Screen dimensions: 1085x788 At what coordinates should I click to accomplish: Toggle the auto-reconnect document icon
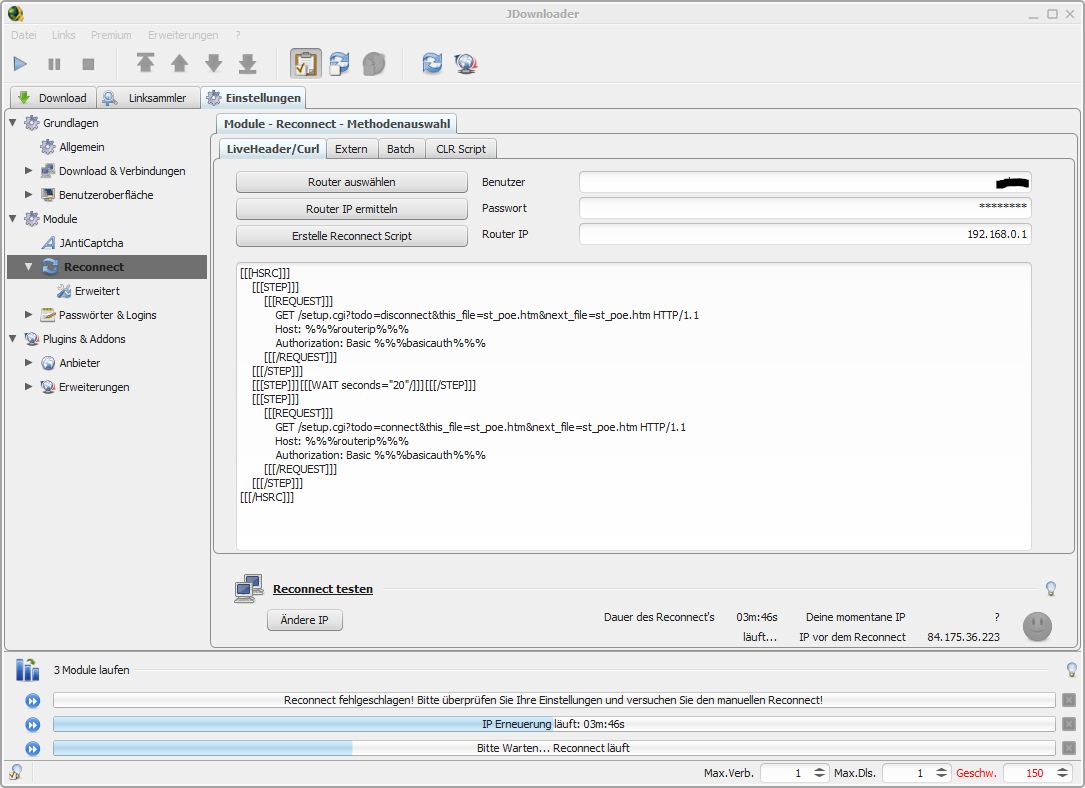tap(339, 63)
